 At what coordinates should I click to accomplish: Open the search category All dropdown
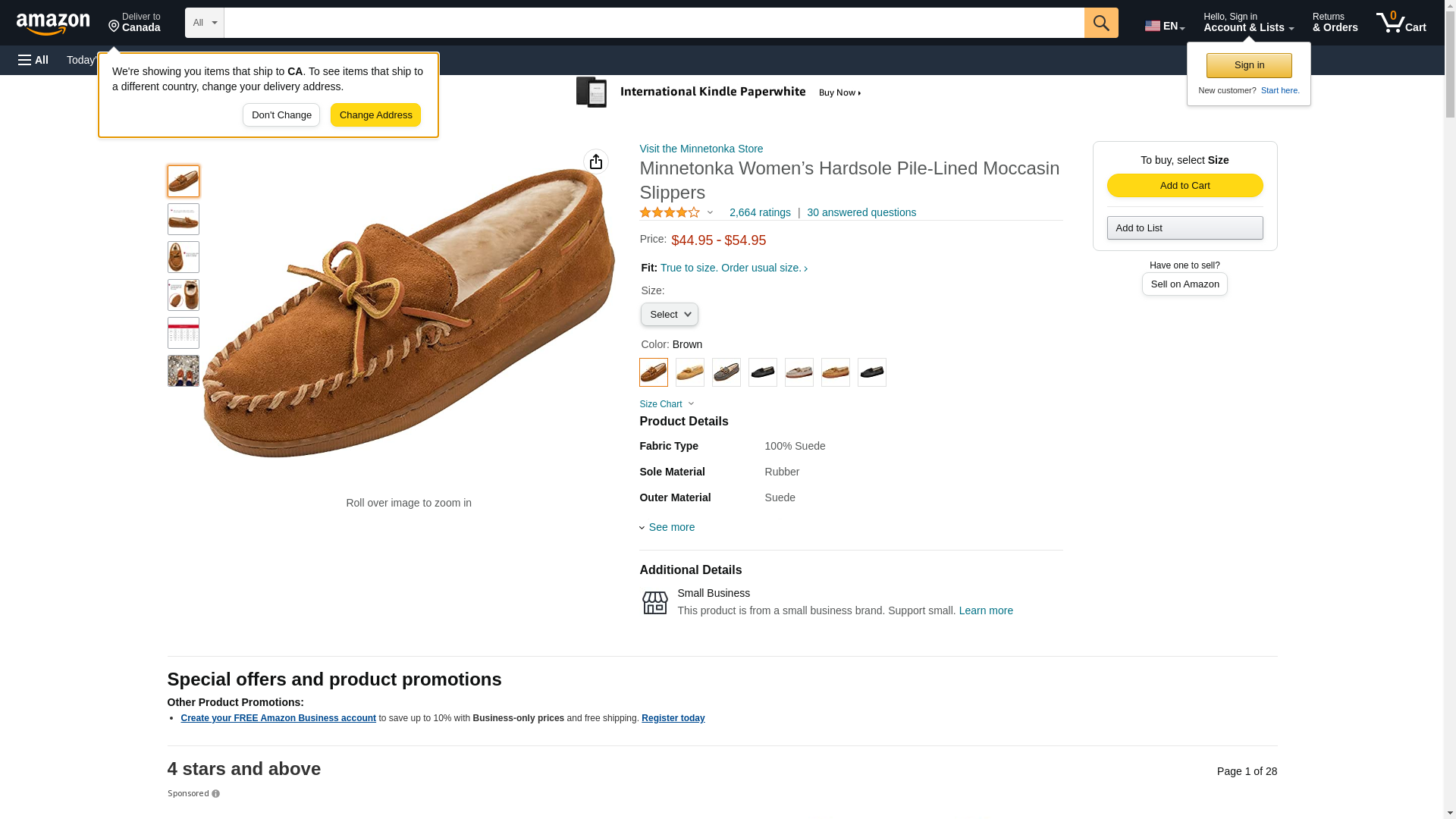pyautogui.click(x=204, y=23)
